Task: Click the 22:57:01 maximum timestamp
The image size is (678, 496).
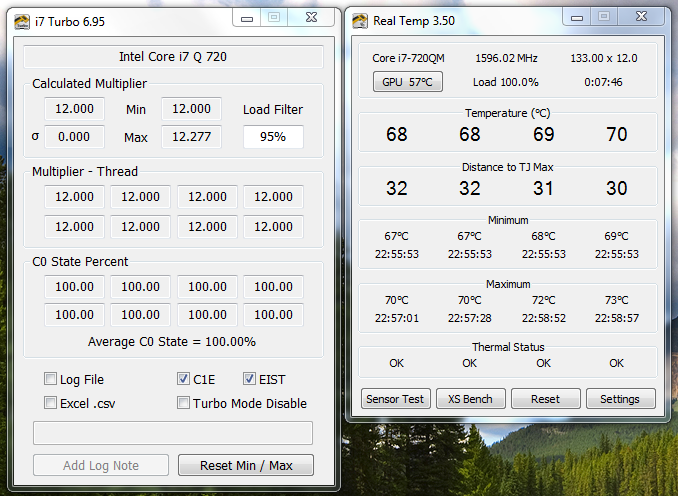Action: click(x=397, y=318)
